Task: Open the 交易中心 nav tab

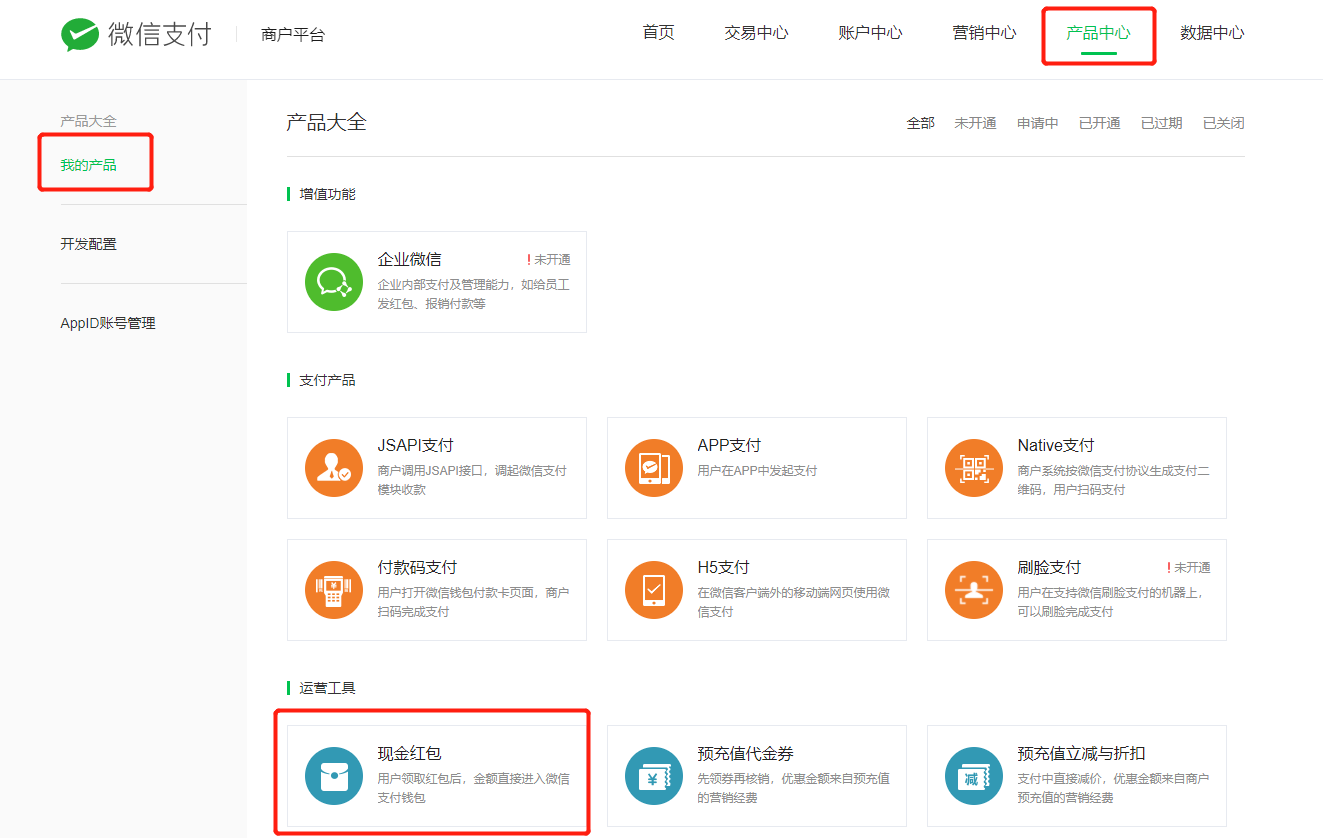Action: click(x=756, y=33)
